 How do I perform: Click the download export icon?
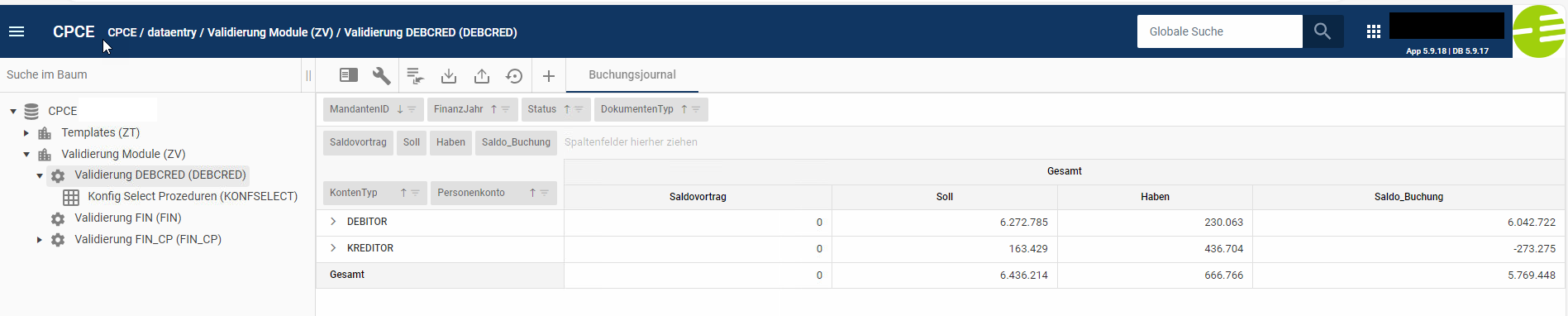(449, 76)
